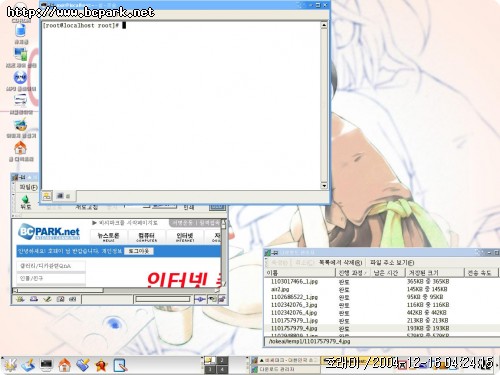
Task: Click the BCPARK.net logo
Action: point(49,231)
